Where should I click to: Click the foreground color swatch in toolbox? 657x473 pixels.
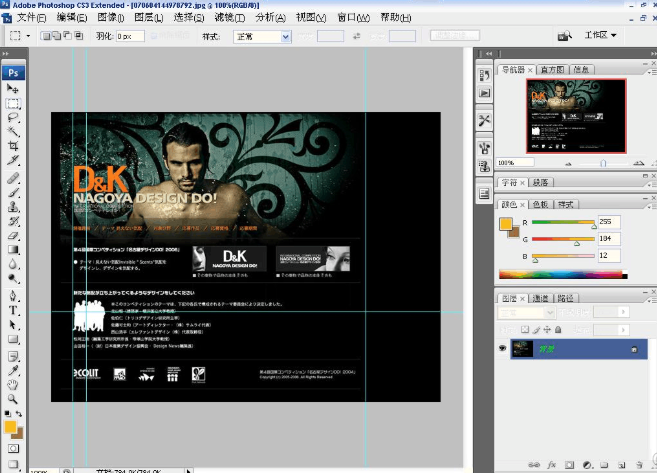(x=11, y=427)
